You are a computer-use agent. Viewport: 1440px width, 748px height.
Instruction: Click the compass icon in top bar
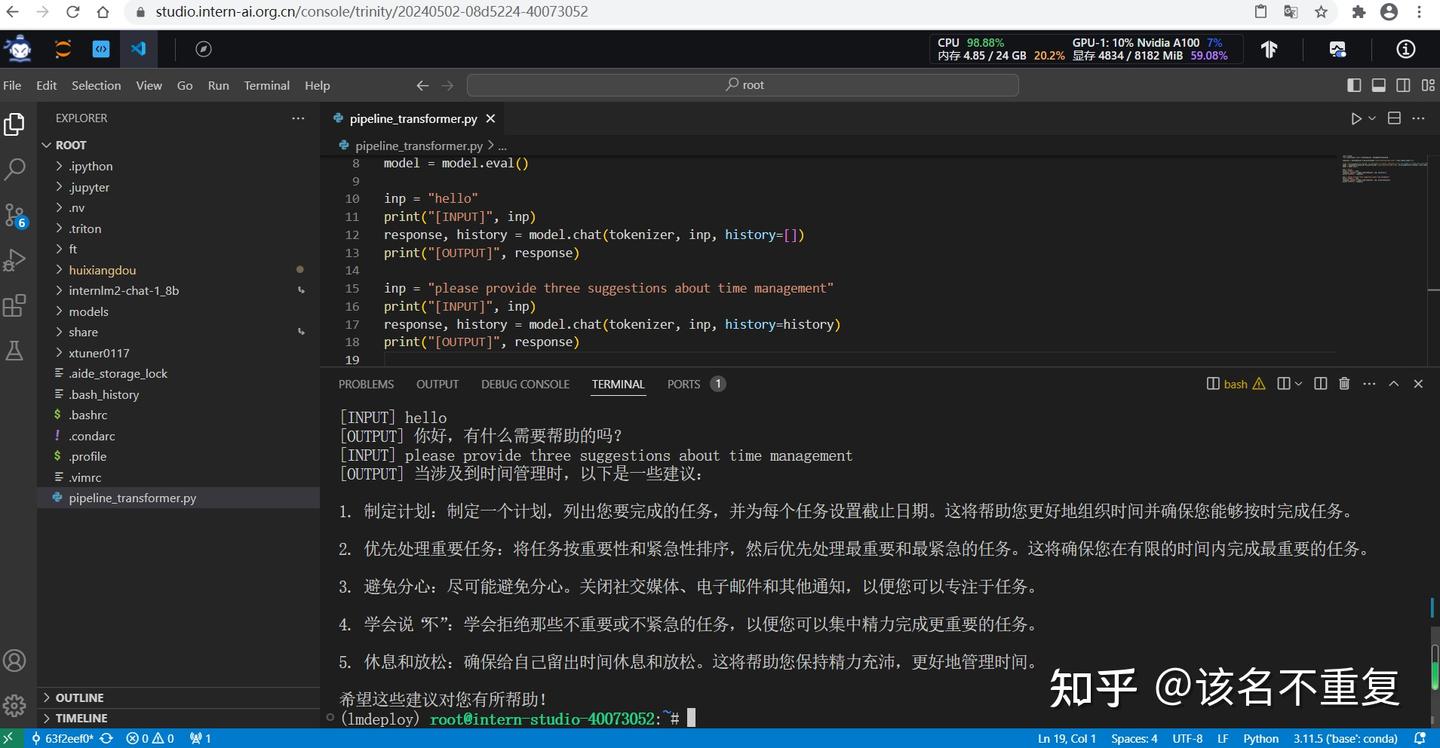(x=203, y=49)
